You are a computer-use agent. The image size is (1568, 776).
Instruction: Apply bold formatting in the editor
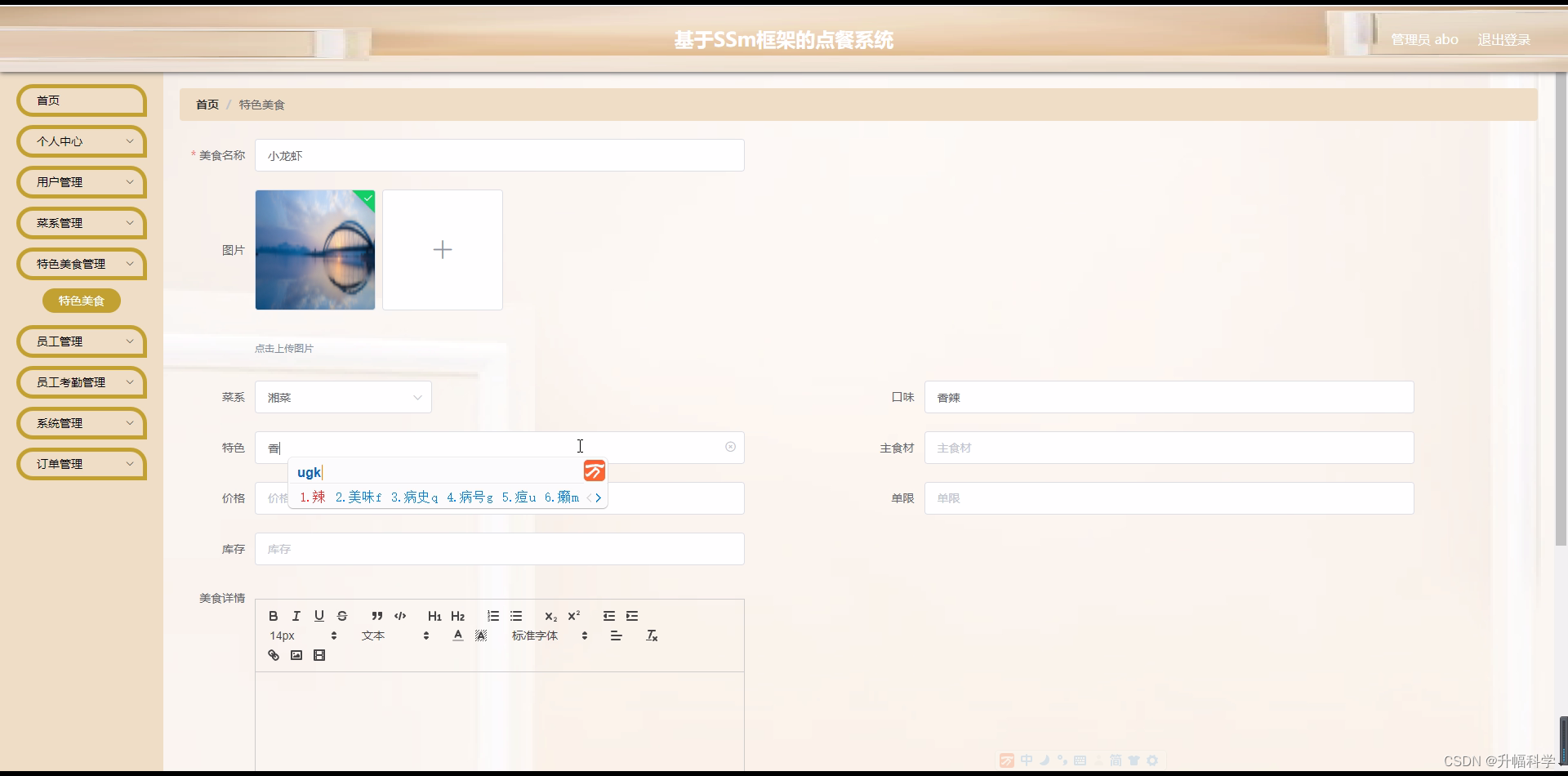click(x=274, y=616)
